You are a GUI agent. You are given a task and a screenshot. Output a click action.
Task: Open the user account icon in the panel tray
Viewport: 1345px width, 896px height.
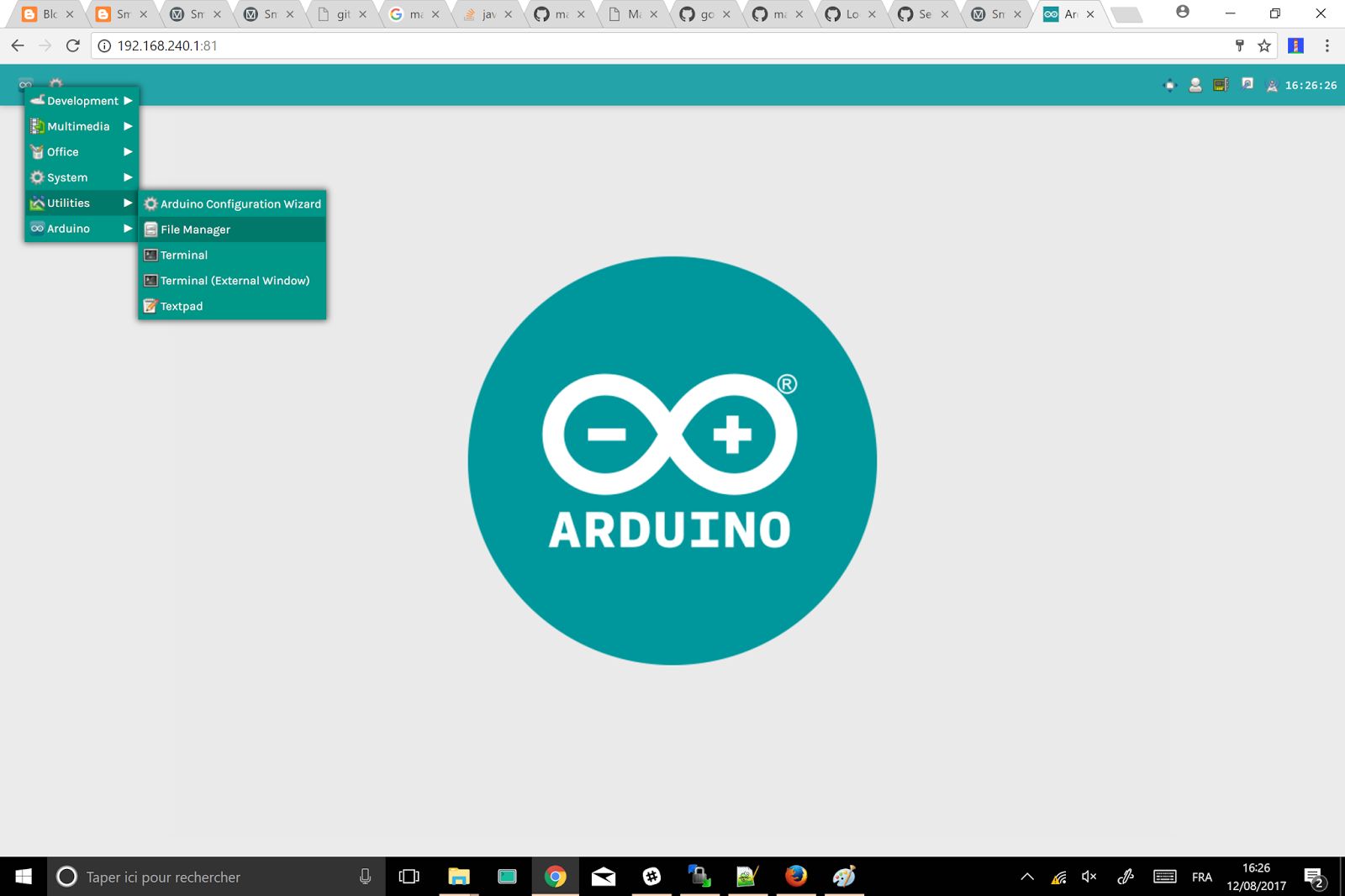click(x=1195, y=85)
